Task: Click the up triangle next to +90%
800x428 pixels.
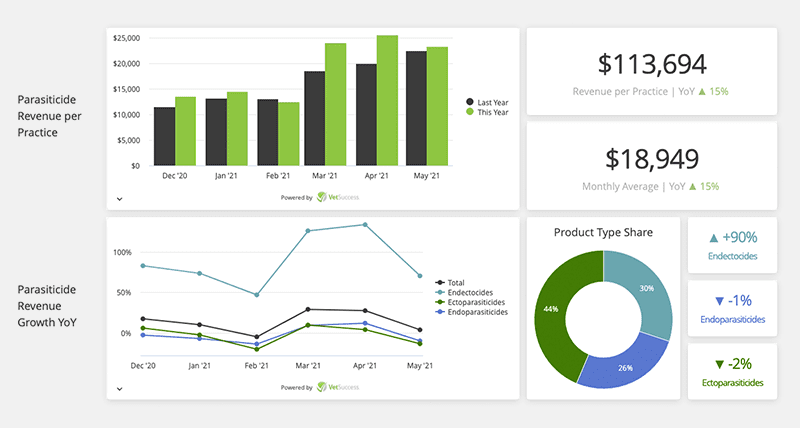Action: tap(712, 238)
